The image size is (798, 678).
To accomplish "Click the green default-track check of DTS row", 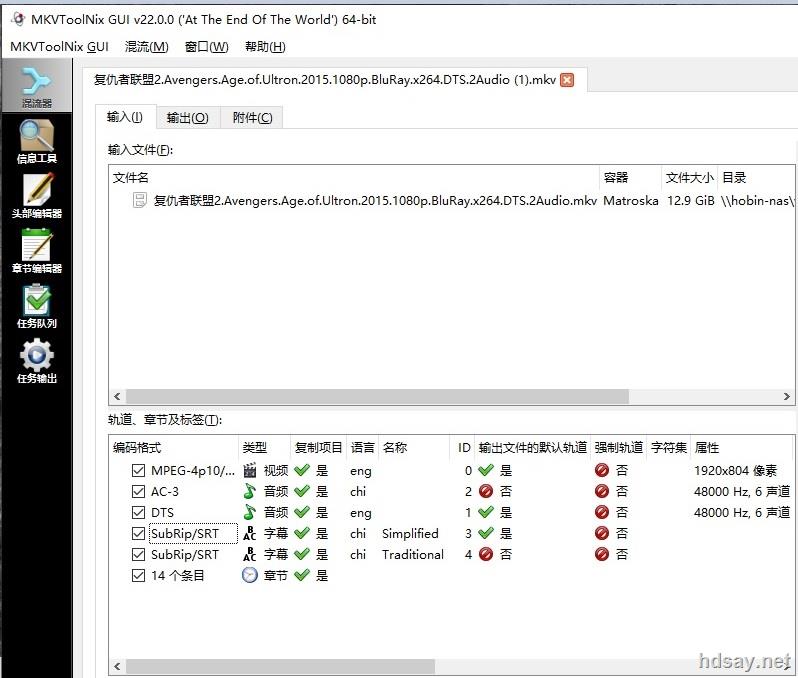I will 486,512.
